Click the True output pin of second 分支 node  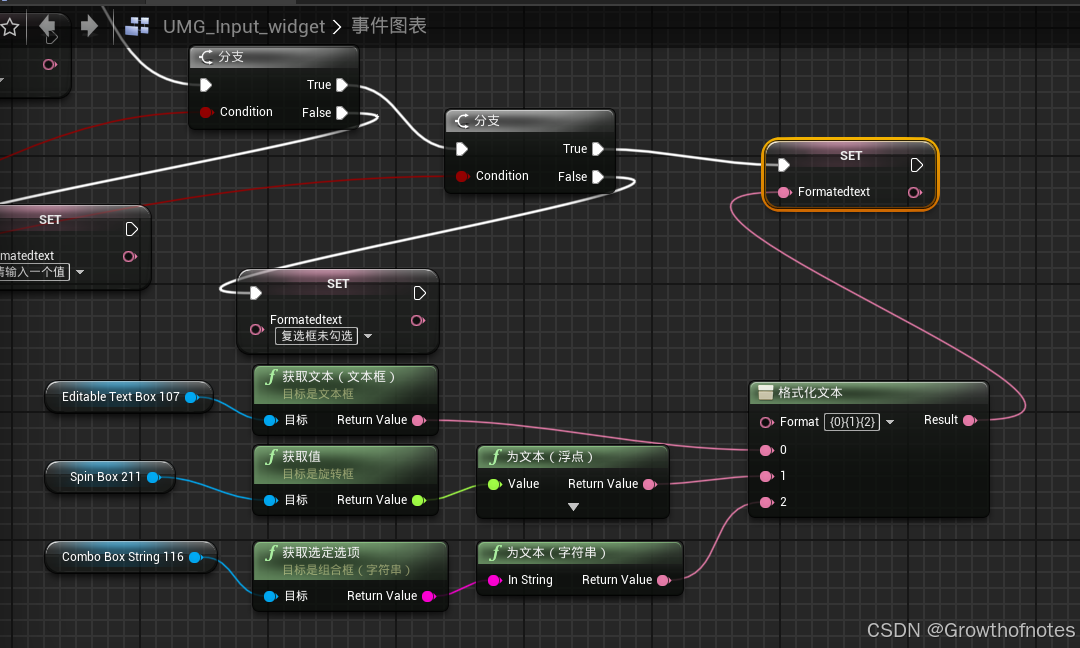tap(598, 149)
